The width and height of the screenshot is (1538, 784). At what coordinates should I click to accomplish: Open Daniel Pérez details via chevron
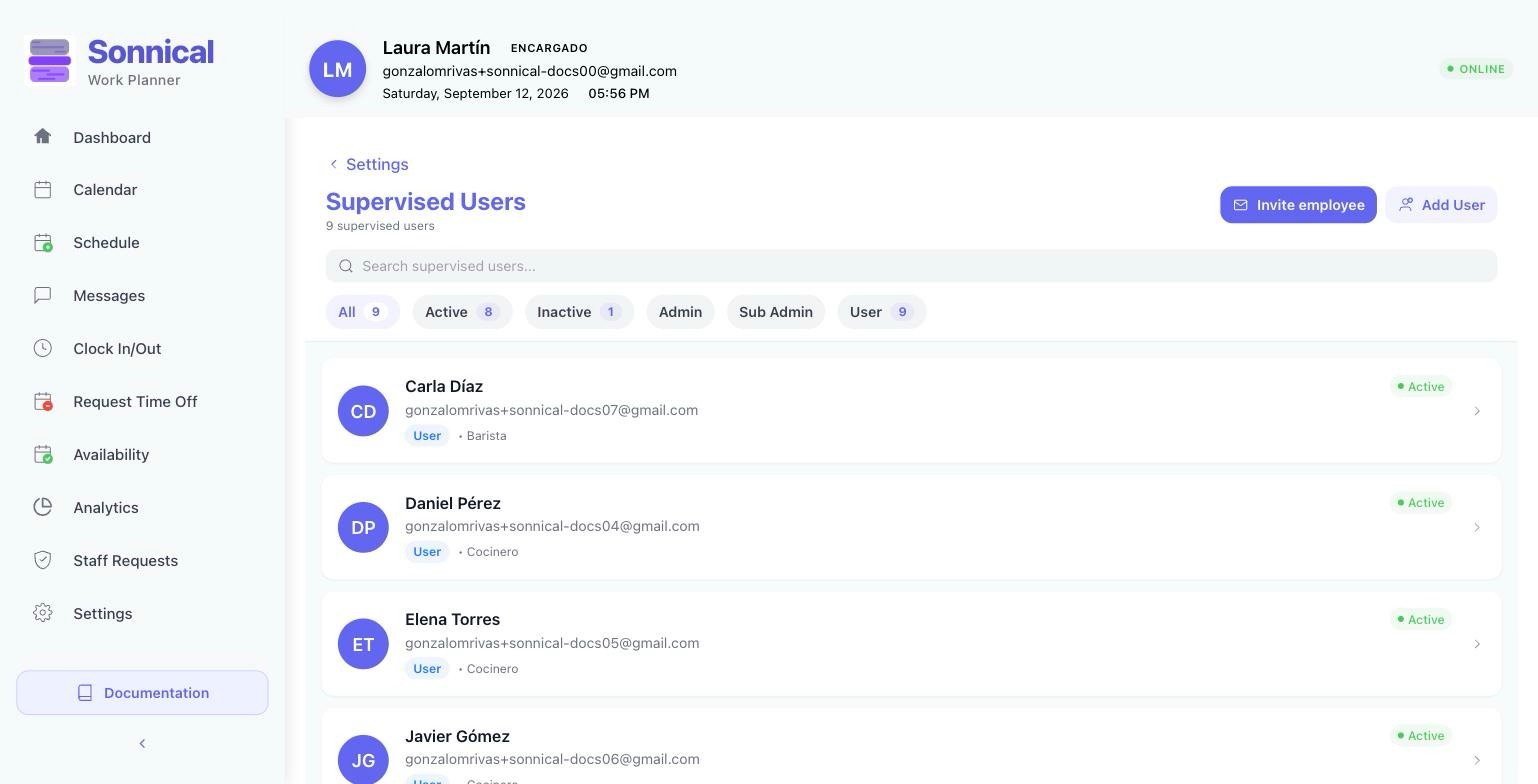pyautogui.click(x=1477, y=527)
